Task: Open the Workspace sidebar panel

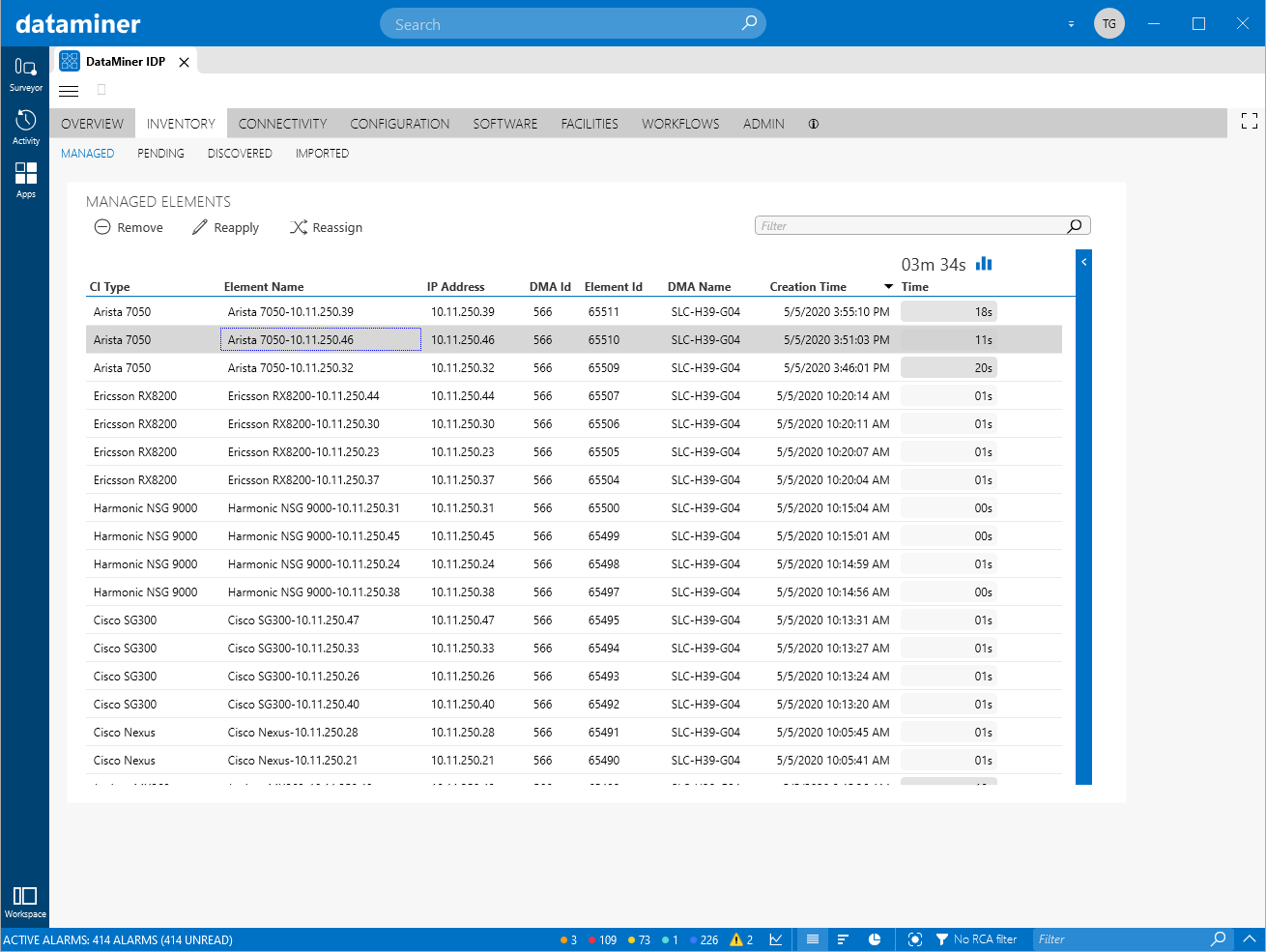Action: pyautogui.click(x=25, y=903)
